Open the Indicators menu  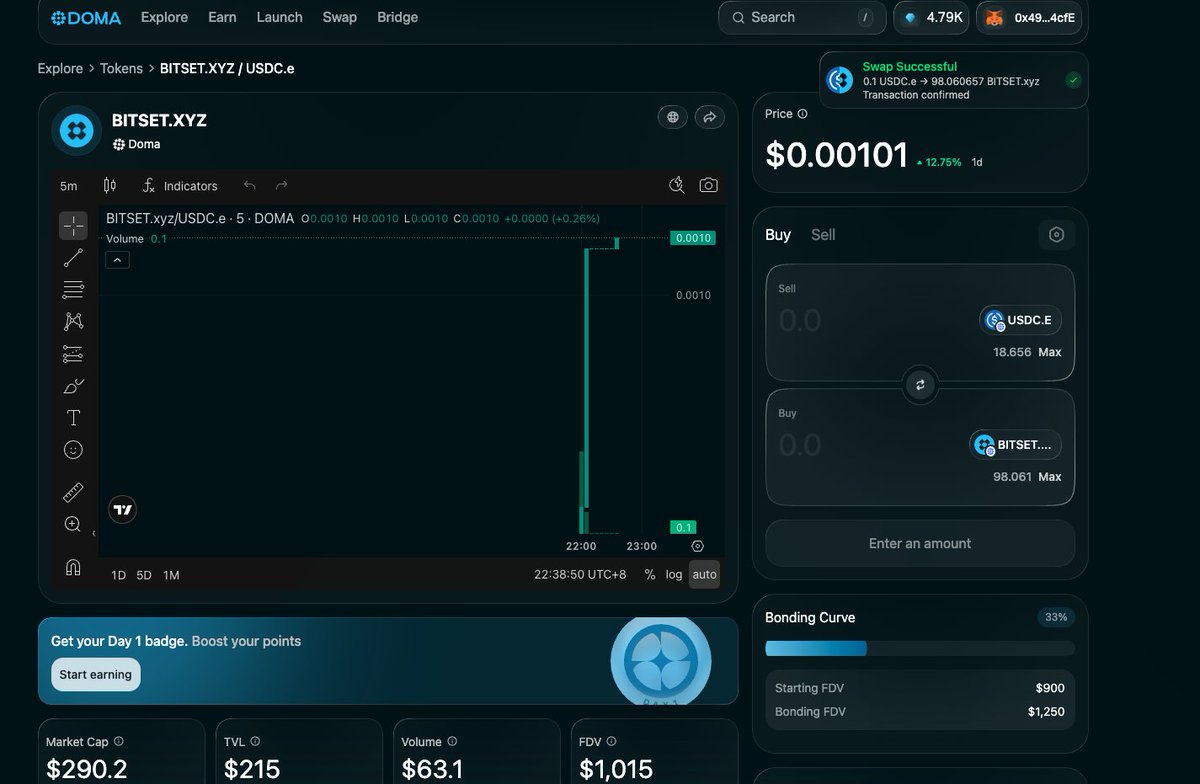[180, 186]
